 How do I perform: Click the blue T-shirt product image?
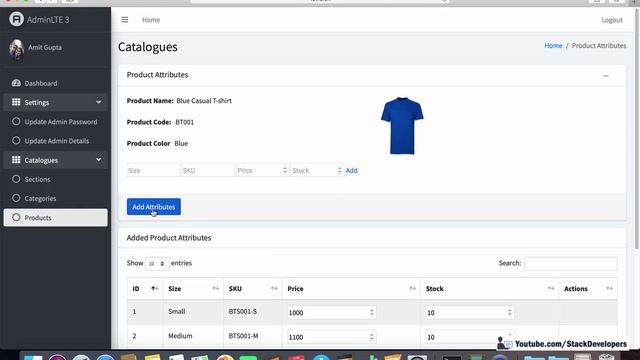[x=402, y=126]
